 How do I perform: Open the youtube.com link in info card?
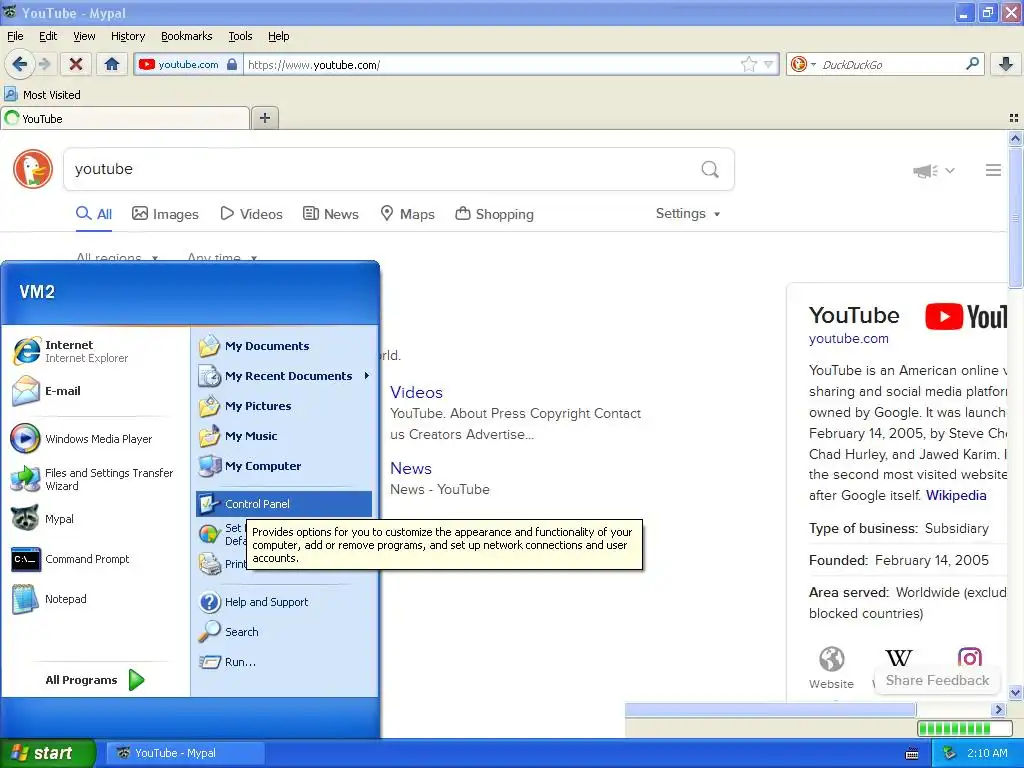pyautogui.click(x=848, y=338)
